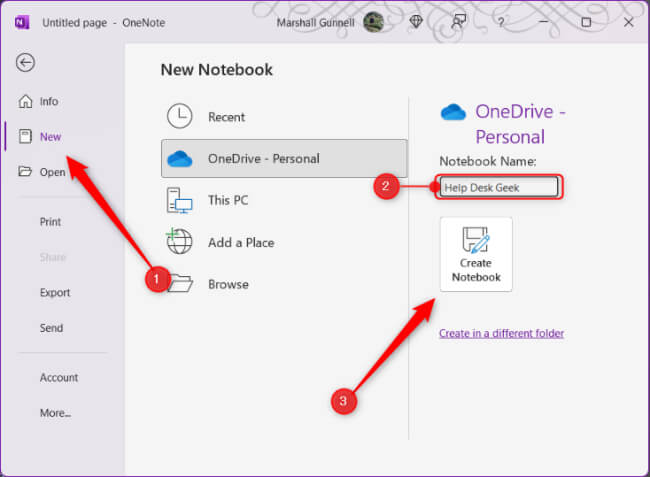Click the back arrow to exit the backstage view
This screenshot has width=650, height=477.
(25, 63)
